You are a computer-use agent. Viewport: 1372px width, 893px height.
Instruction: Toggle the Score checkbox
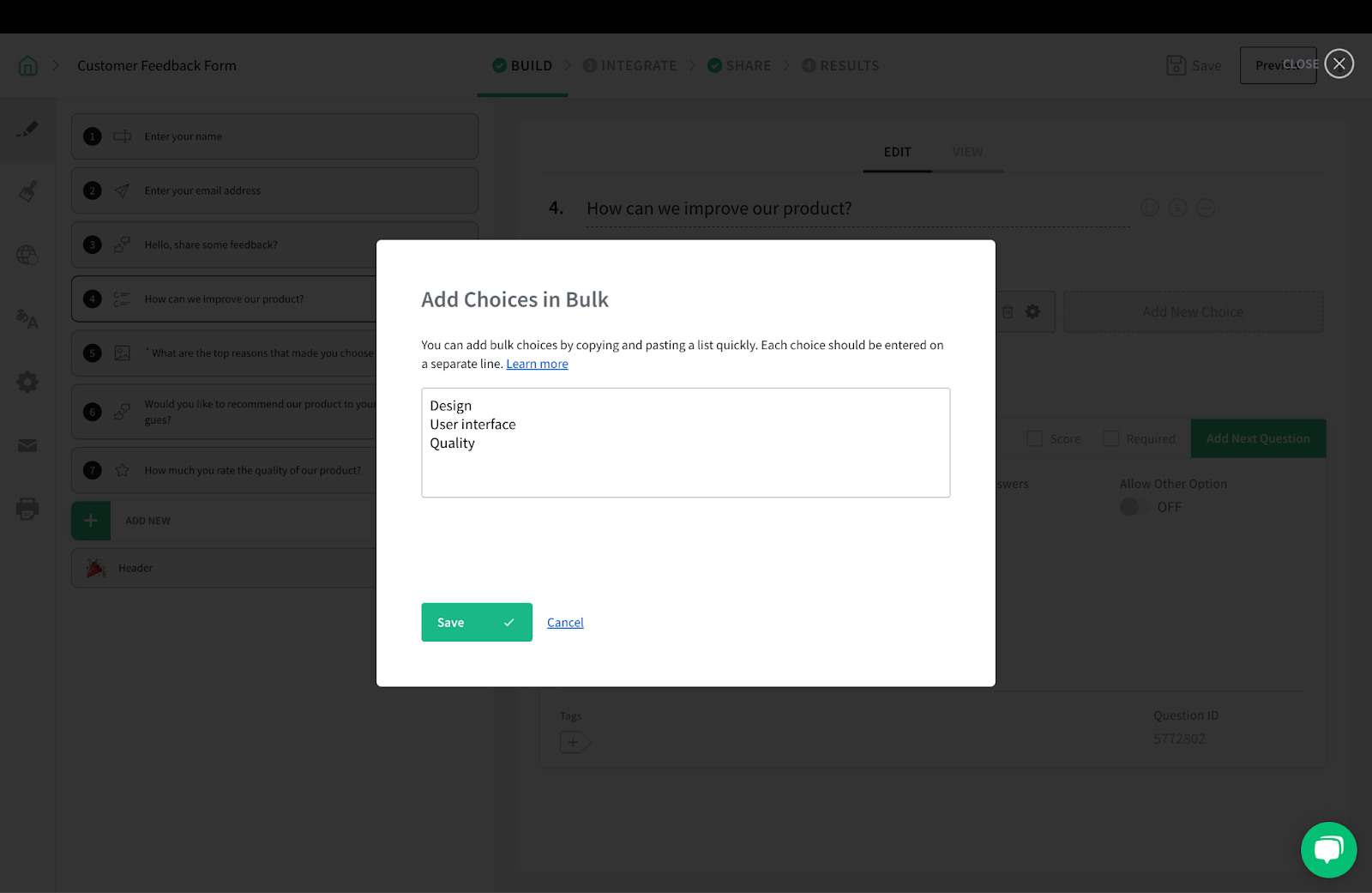[x=1035, y=438]
